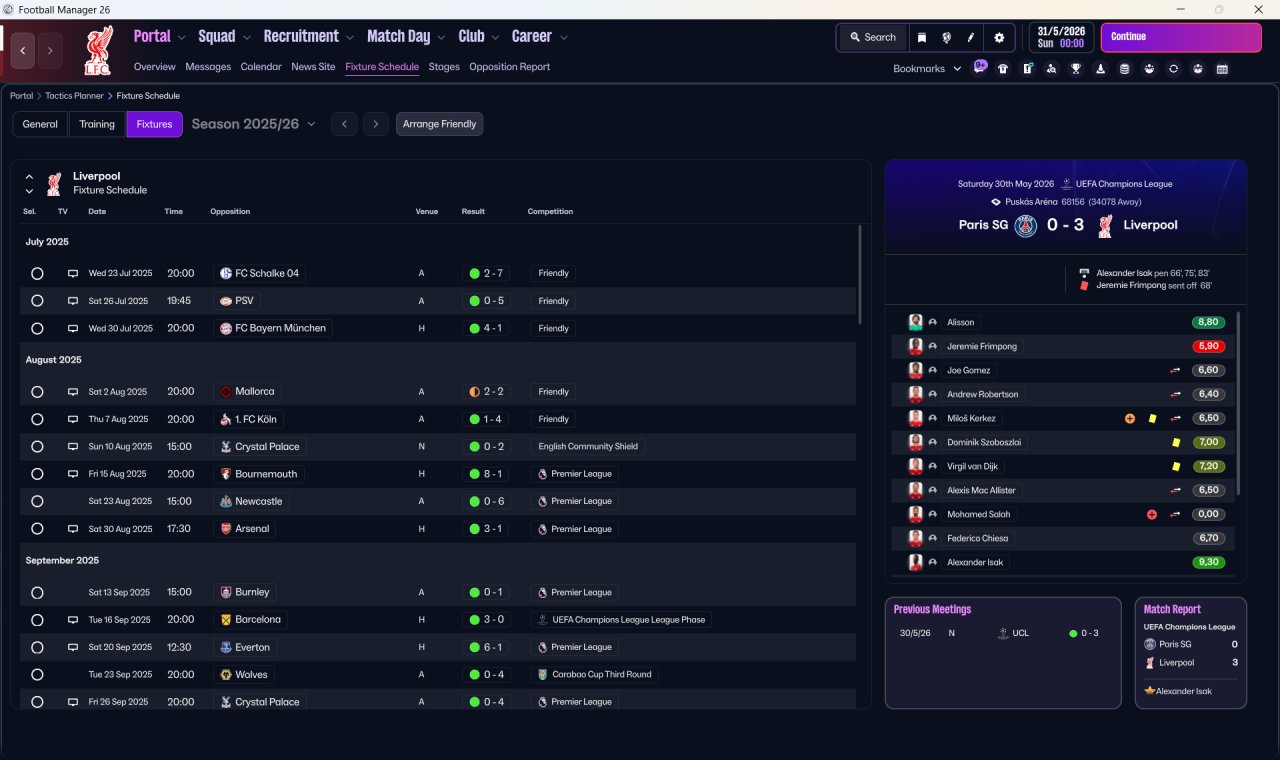1280x760 pixels.
Task: Click the 31/5/2026 date button
Action: click(x=1061, y=37)
